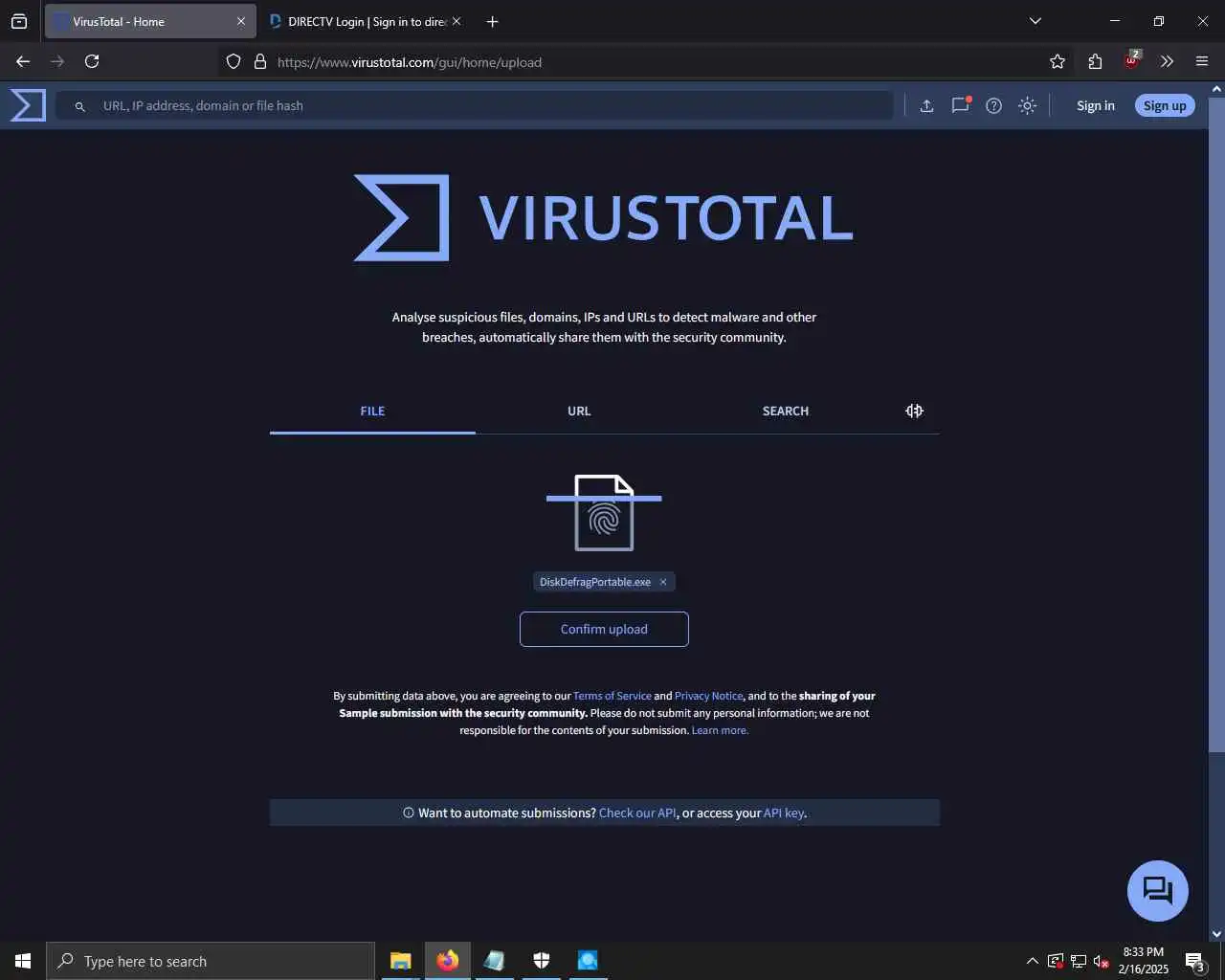Bookmark this page with the star icon

(1058, 61)
